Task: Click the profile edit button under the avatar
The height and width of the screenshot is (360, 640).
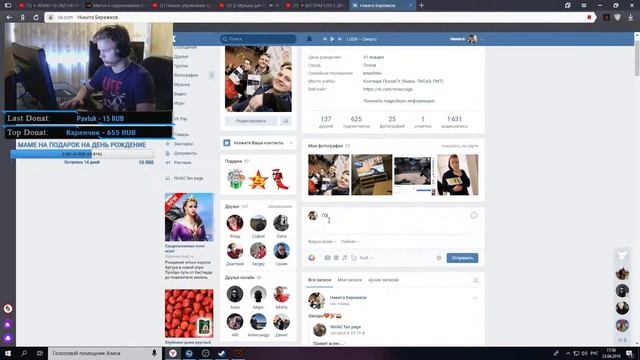Action: click(251, 121)
